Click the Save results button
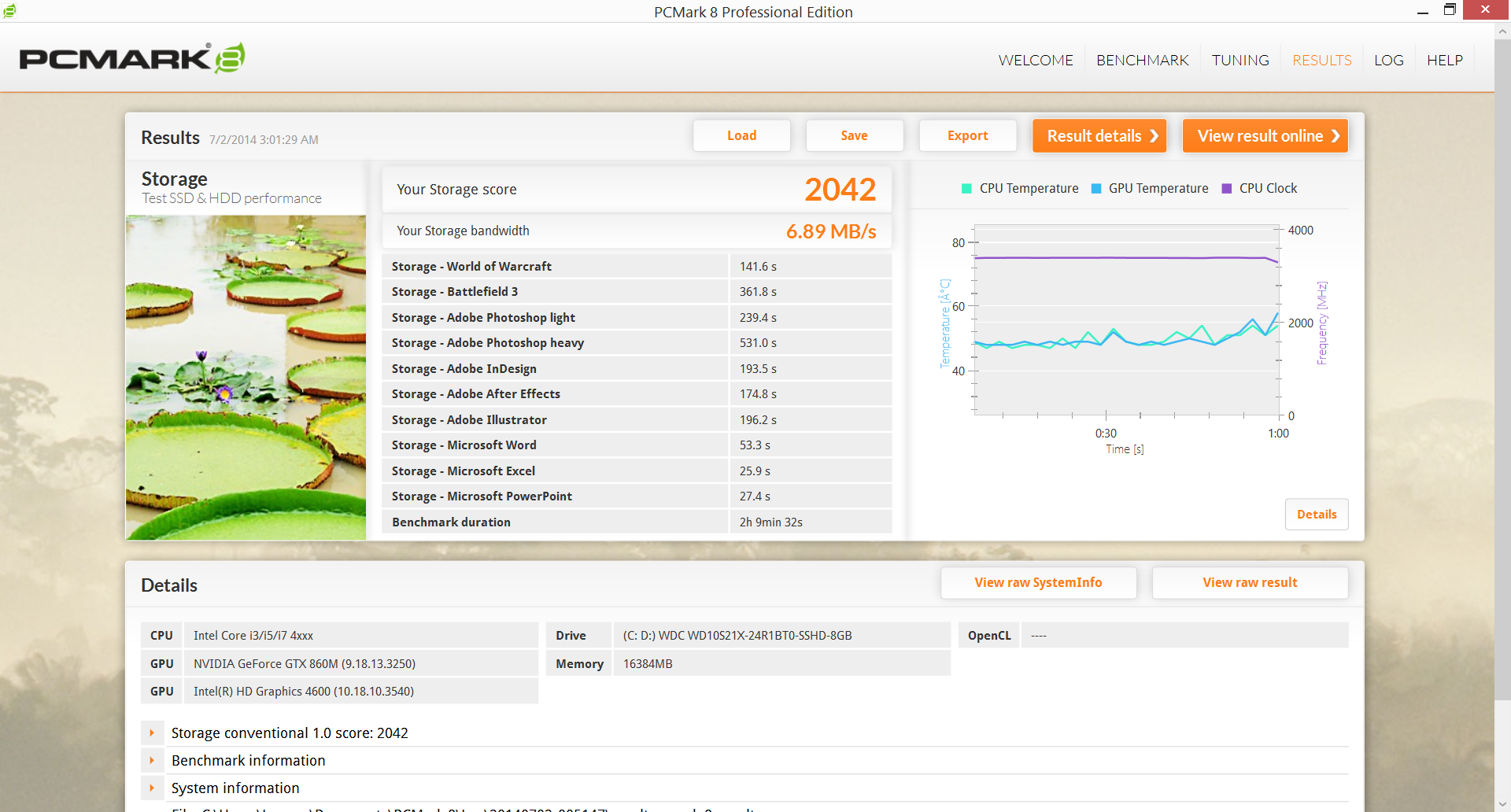 (854, 135)
